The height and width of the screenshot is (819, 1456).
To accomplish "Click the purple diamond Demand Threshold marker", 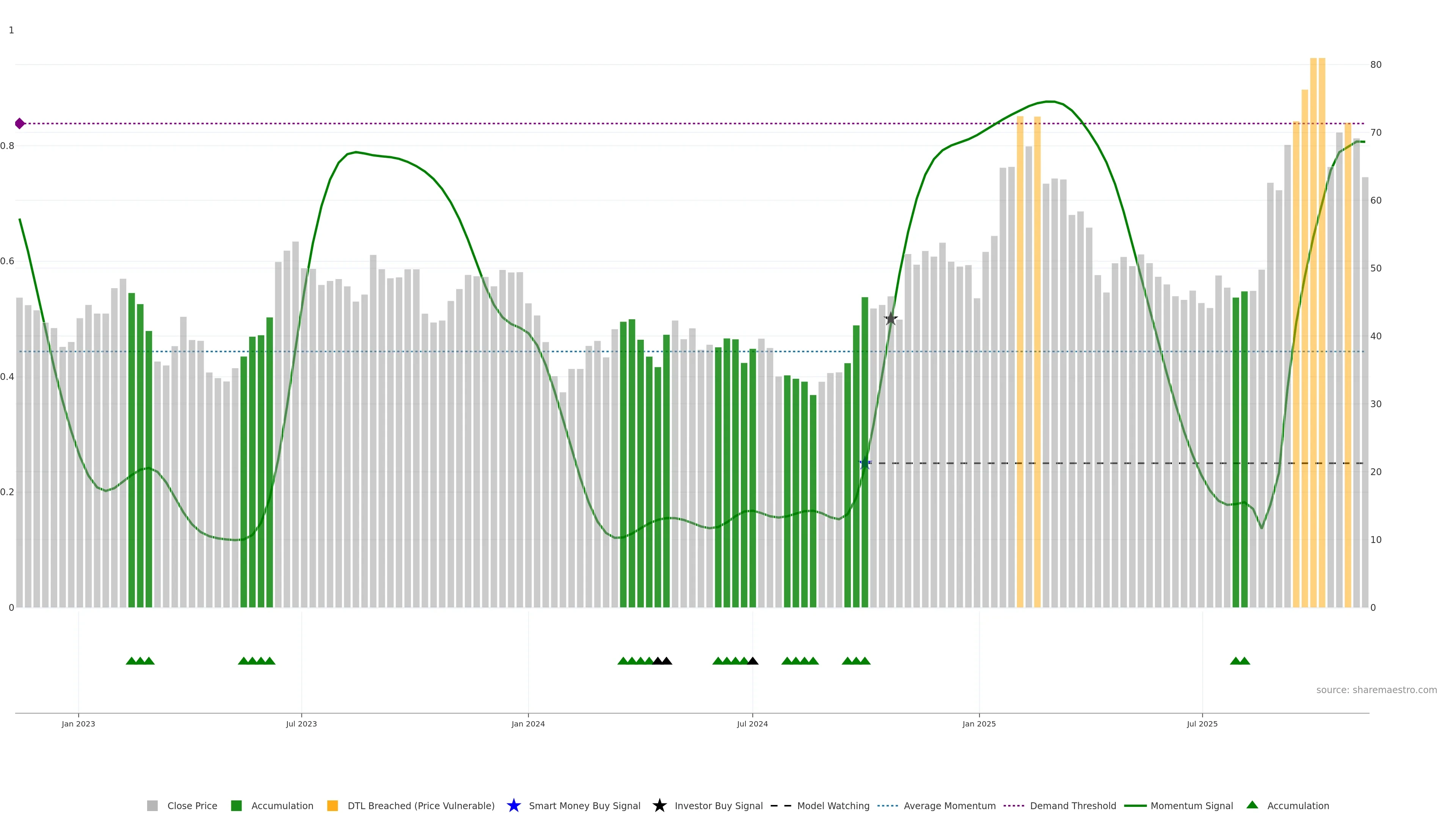I will [20, 123].
